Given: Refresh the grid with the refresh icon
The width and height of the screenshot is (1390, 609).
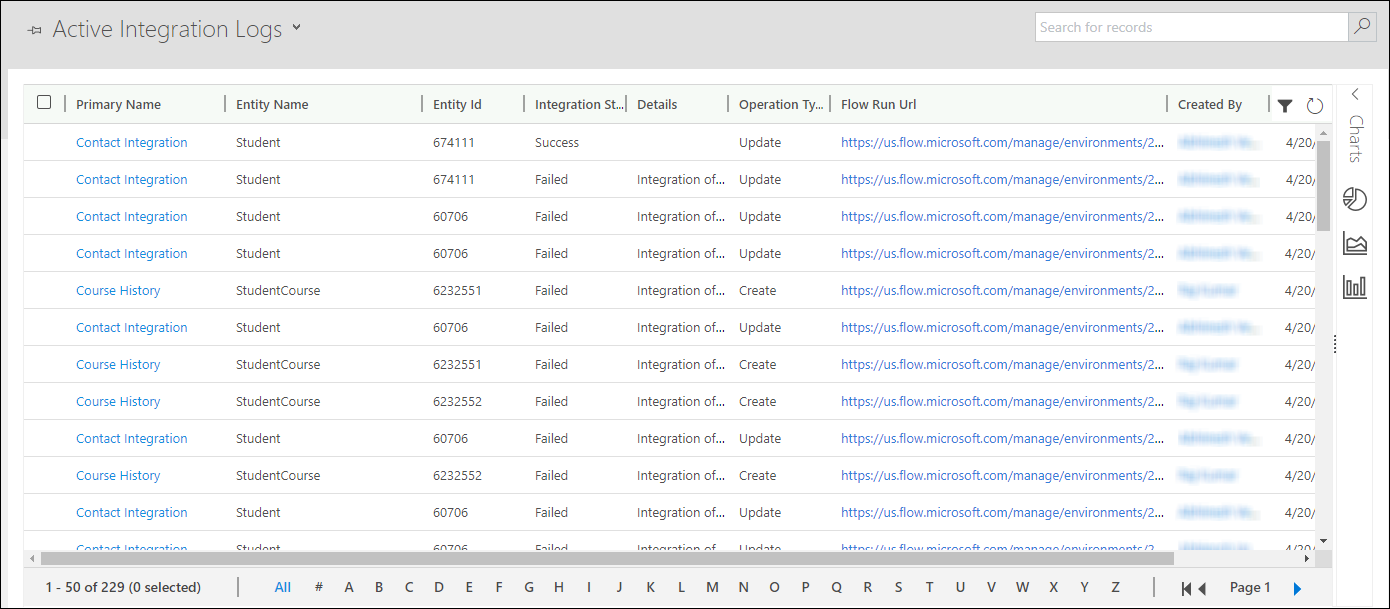Looking at the screenshot, I should pos(1314,106).
